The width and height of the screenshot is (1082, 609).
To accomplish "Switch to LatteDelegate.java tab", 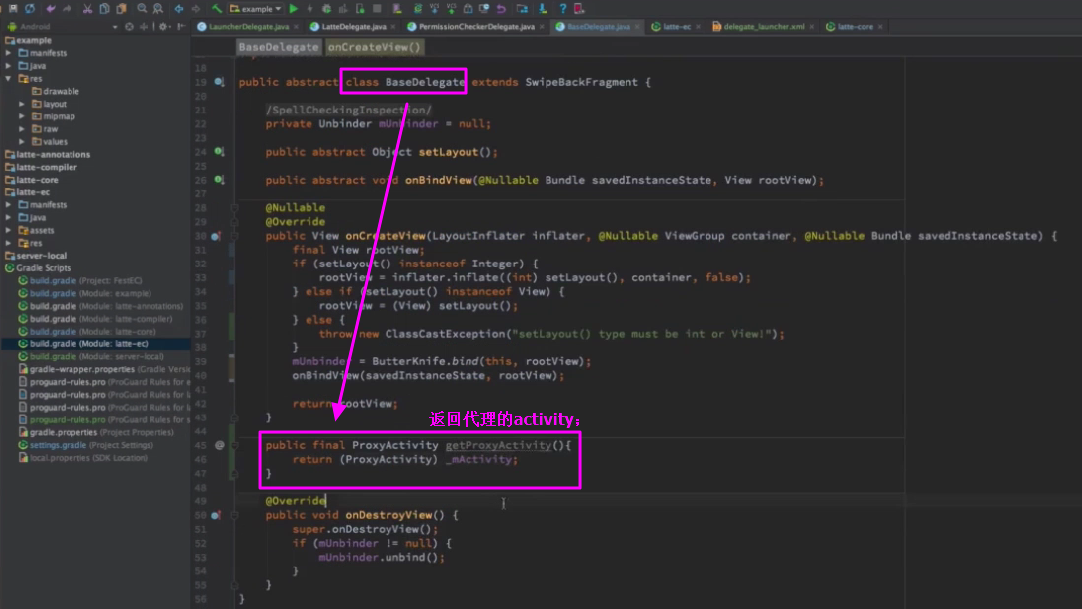I will tap(352, 27).
